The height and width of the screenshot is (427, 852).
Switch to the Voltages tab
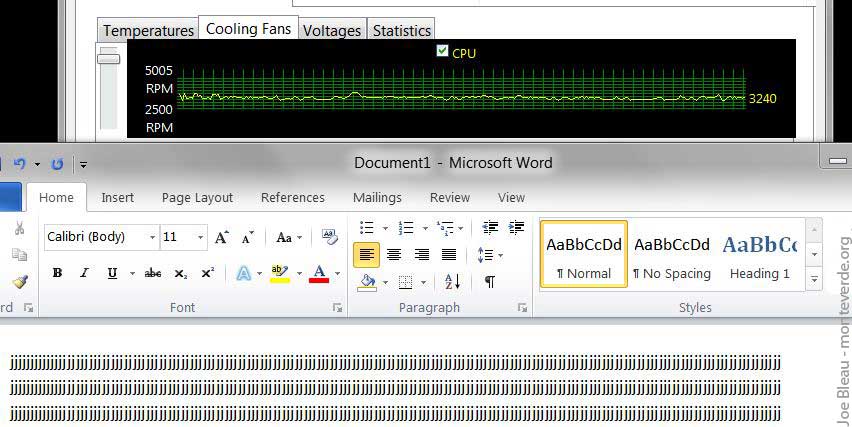pos(332,30)
